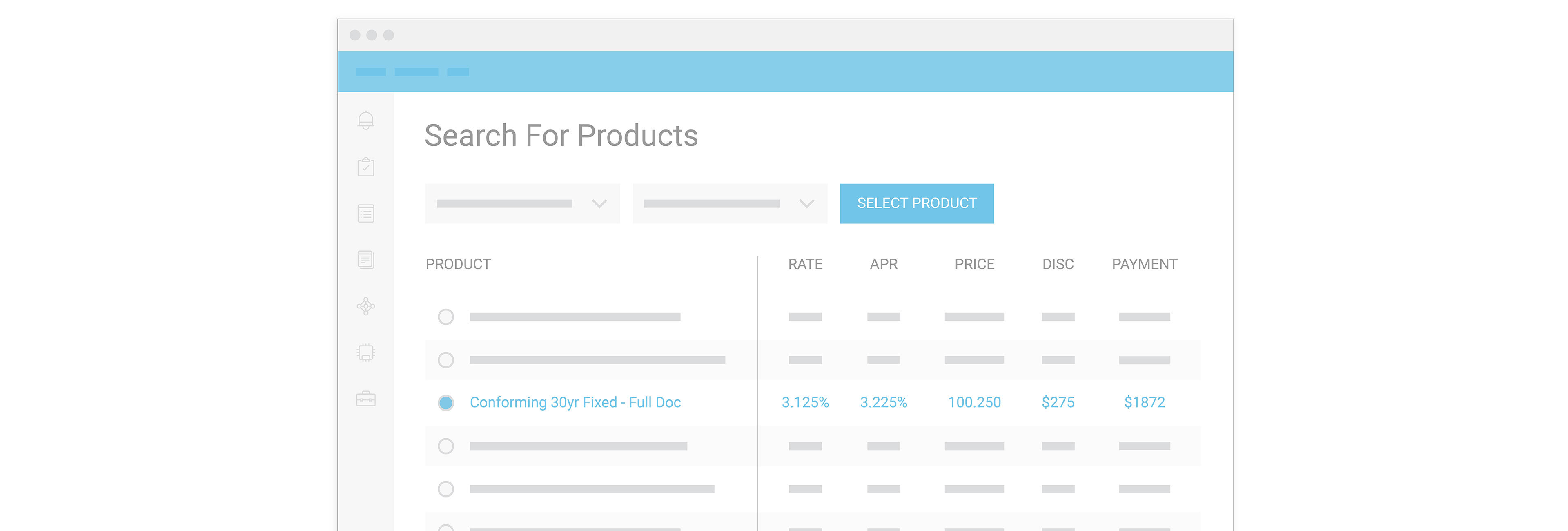The height and width of the screenshot is (531, 1568).
Task: Click the clipboard checkmark icon in sidebar
Action: [x=366, y=167]
